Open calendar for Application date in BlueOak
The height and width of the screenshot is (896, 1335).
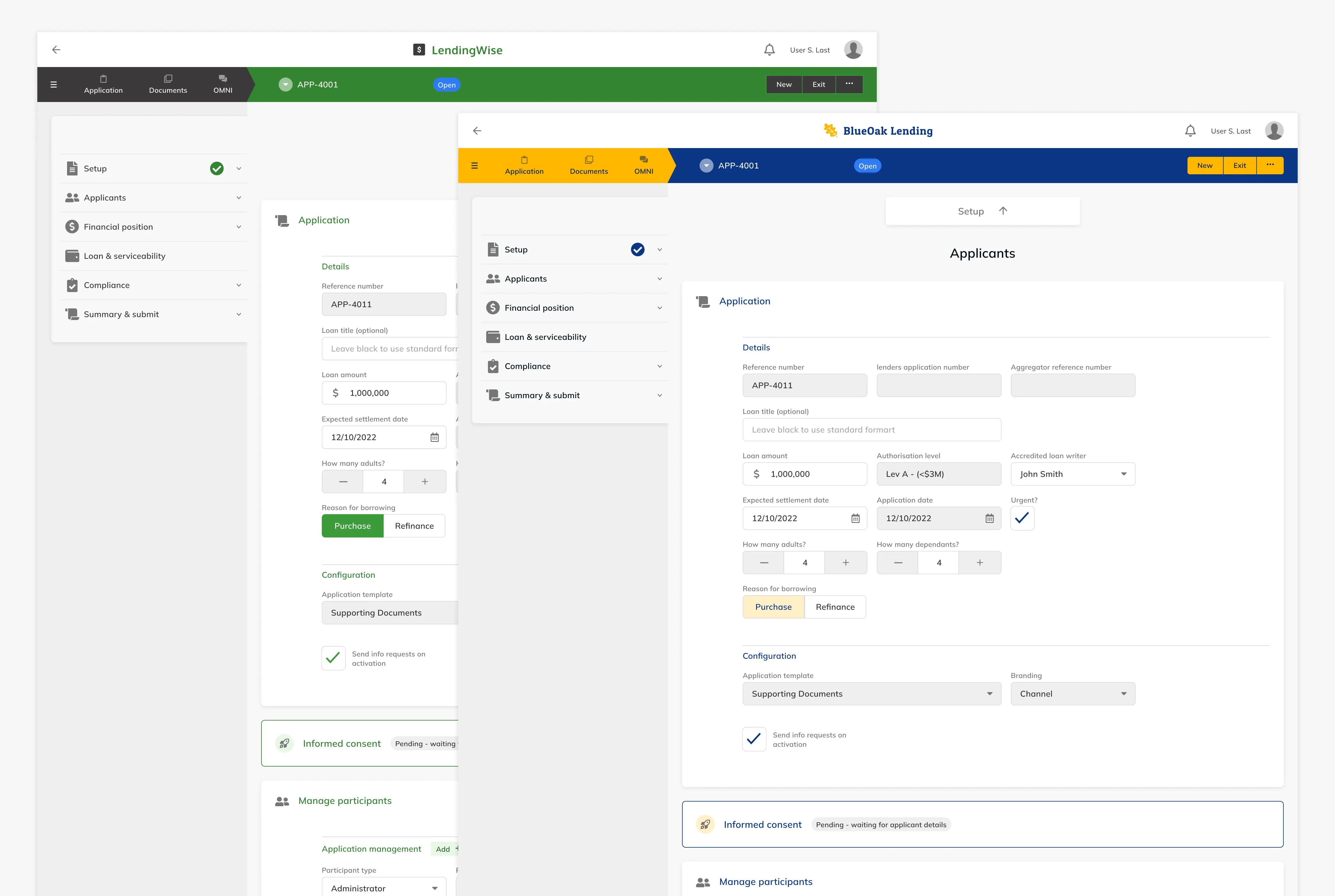coord(989,518)
